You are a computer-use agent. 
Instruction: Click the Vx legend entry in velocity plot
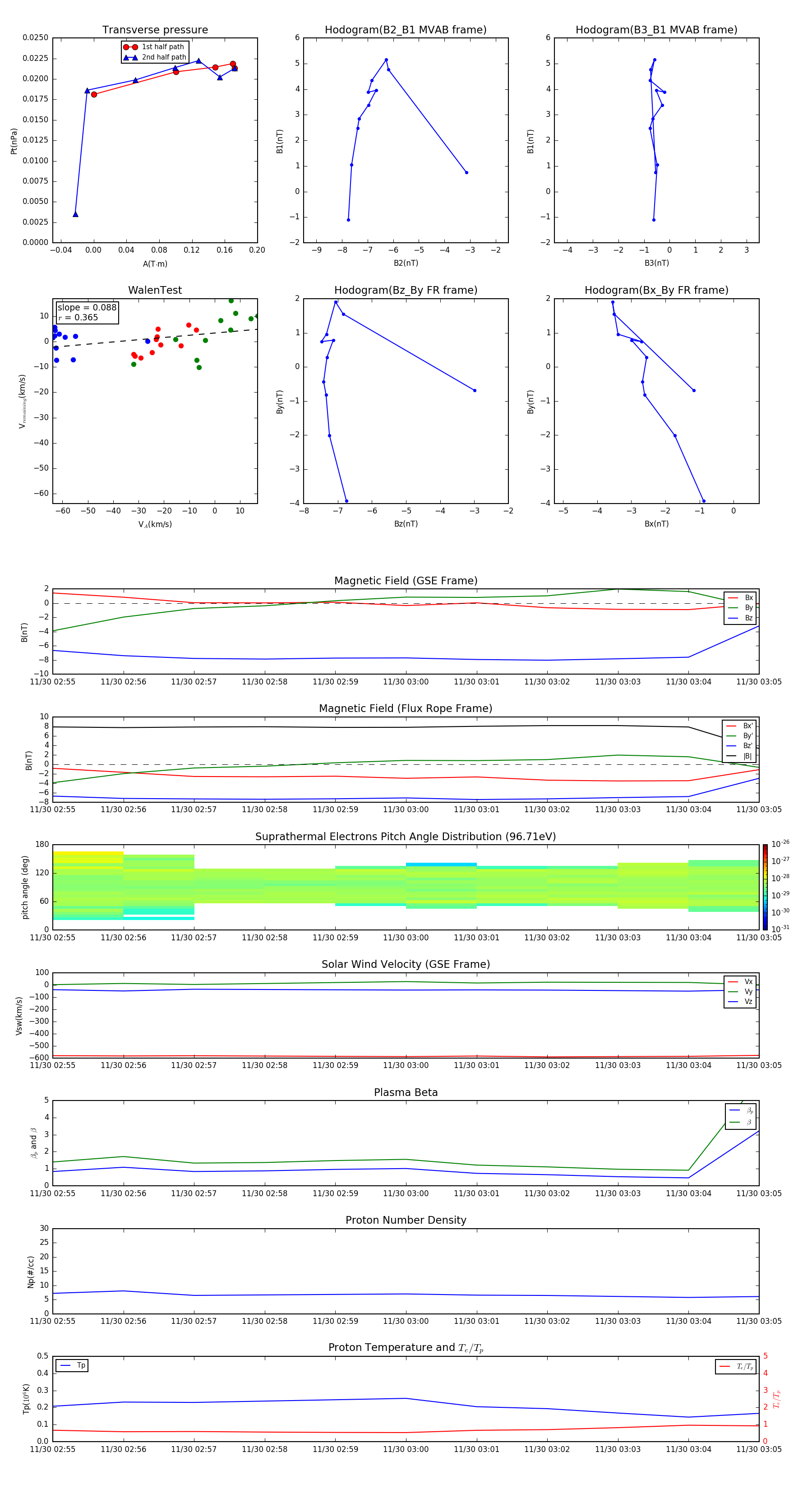[x=740, y=981]
